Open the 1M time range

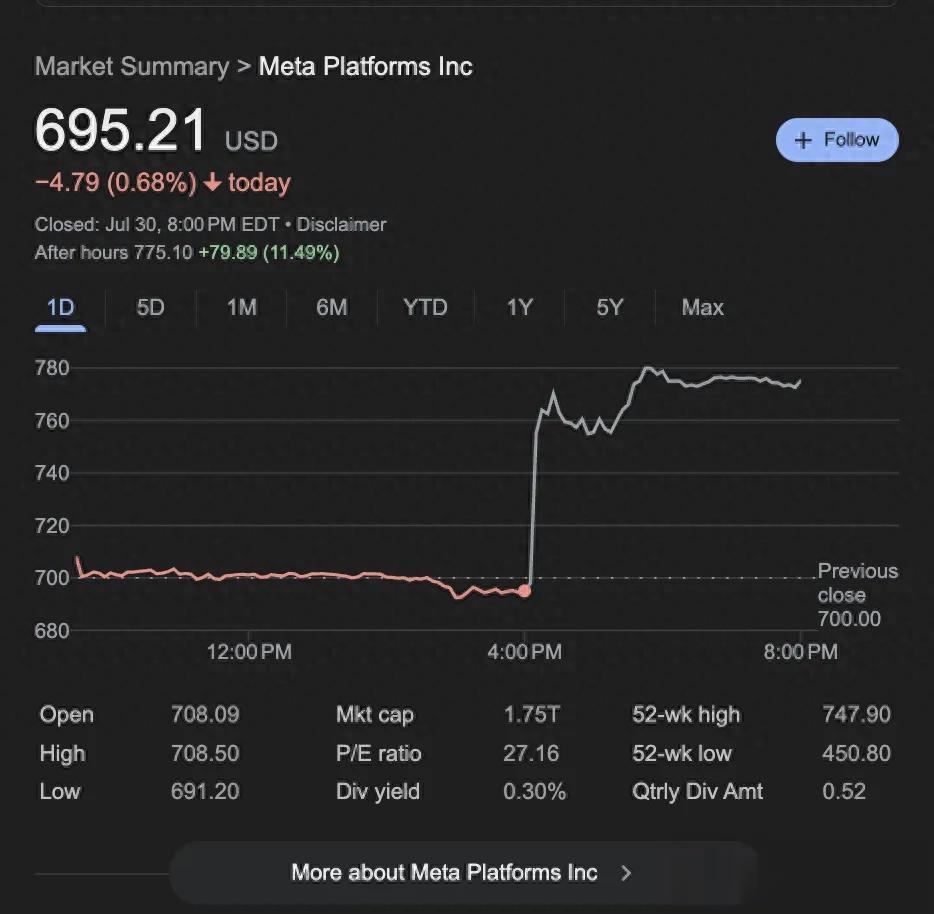click(x=240, y=308)
